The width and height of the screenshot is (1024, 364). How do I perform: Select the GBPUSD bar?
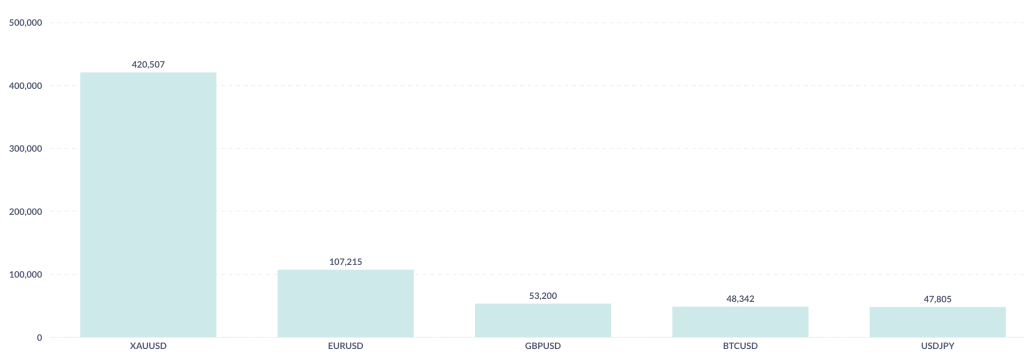[x=543, y=320]
